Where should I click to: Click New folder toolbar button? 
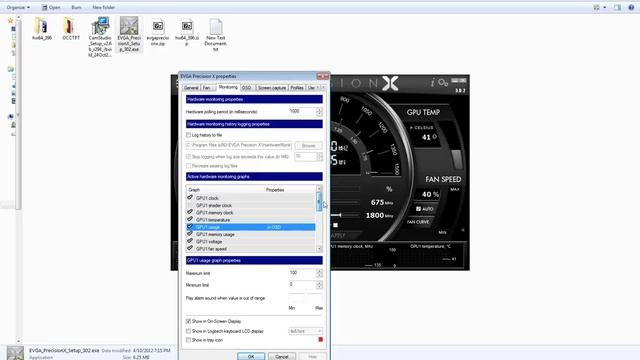tap(104, 7)
